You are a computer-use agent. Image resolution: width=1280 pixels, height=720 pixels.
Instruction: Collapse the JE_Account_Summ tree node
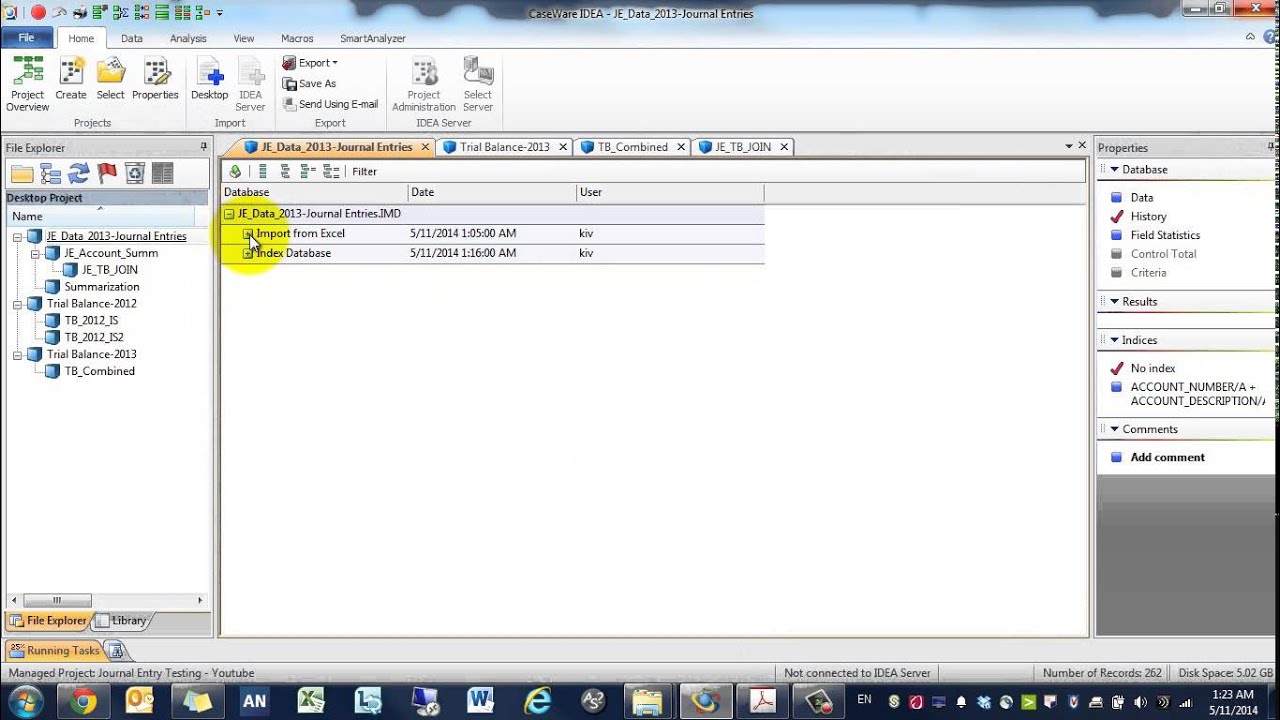pos(35,254)
